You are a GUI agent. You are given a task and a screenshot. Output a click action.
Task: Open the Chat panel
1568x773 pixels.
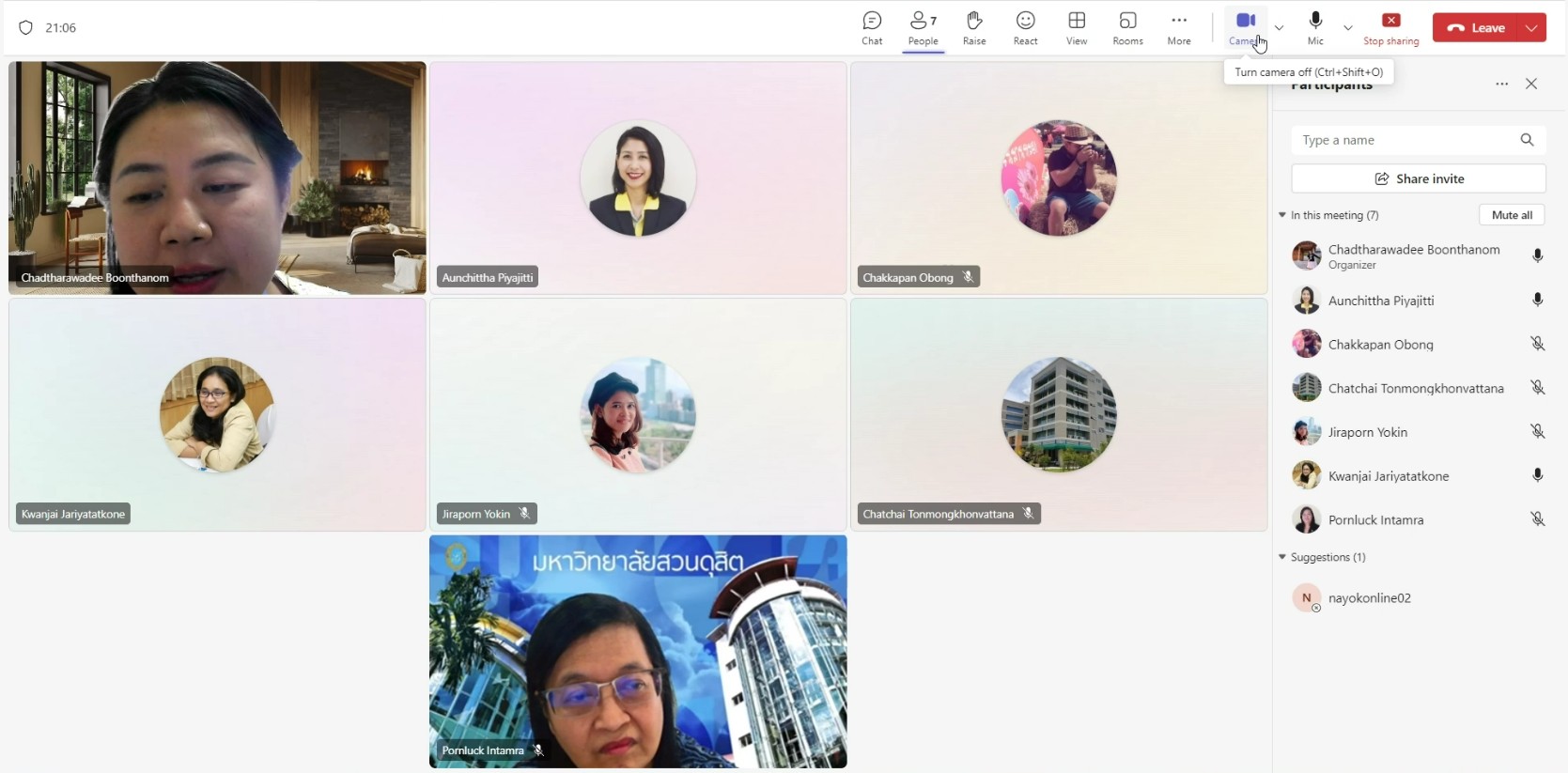pyautogui.click(x=872, y=28)
